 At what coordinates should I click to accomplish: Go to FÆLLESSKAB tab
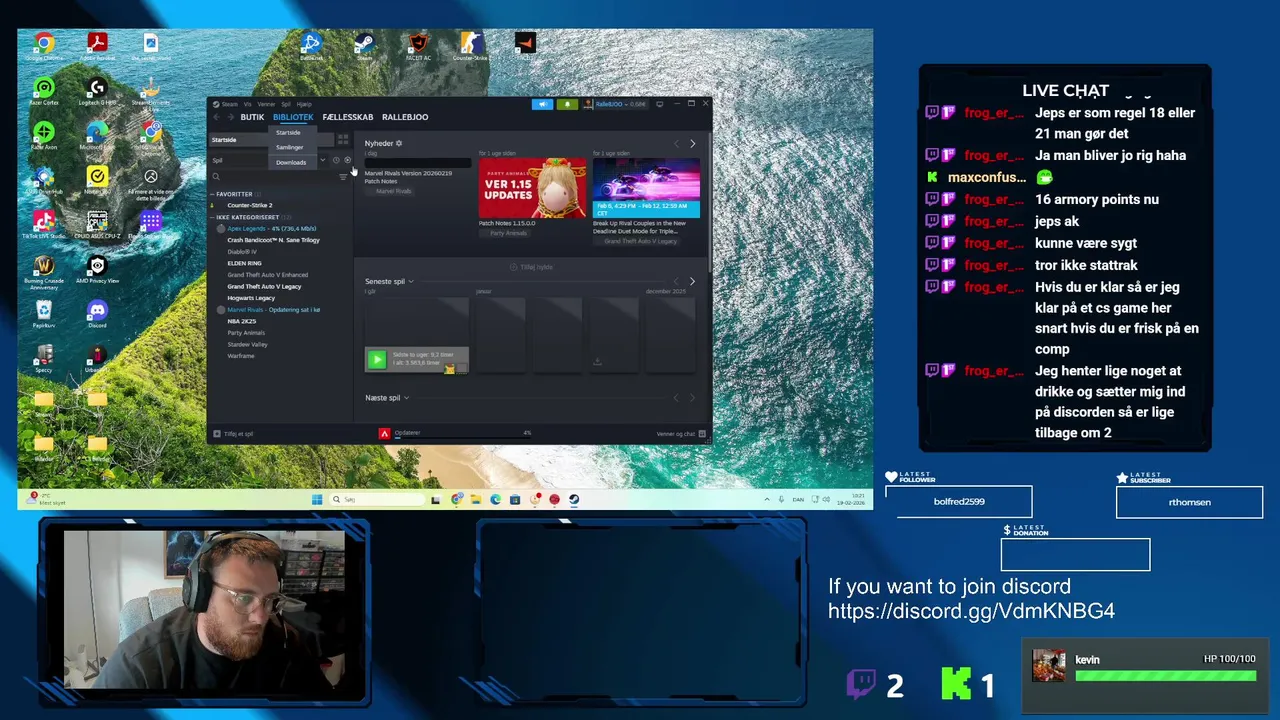[348, 117]
